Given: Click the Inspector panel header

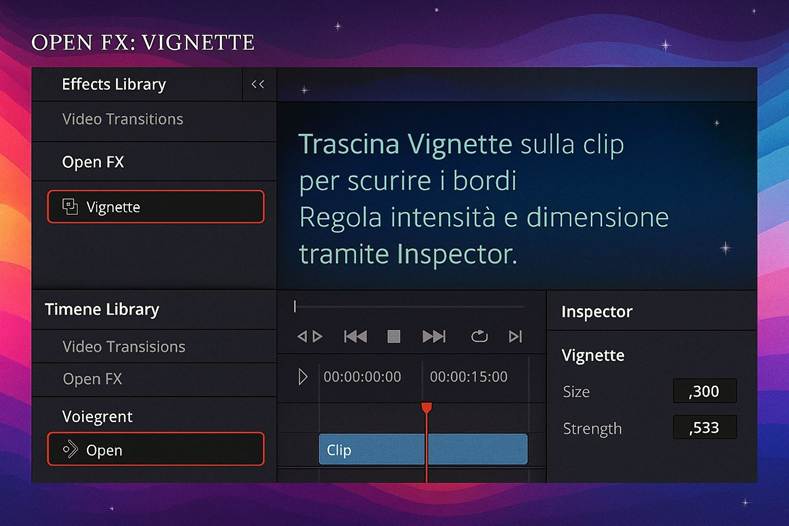Looking at the screenshot, I should [x=597, y=312].
